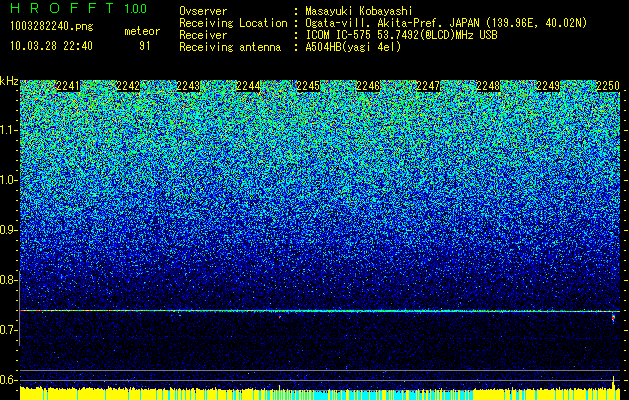Click the 2245 time marker
The height and width of the screenshot is (400, 629).
click(308, 86)
